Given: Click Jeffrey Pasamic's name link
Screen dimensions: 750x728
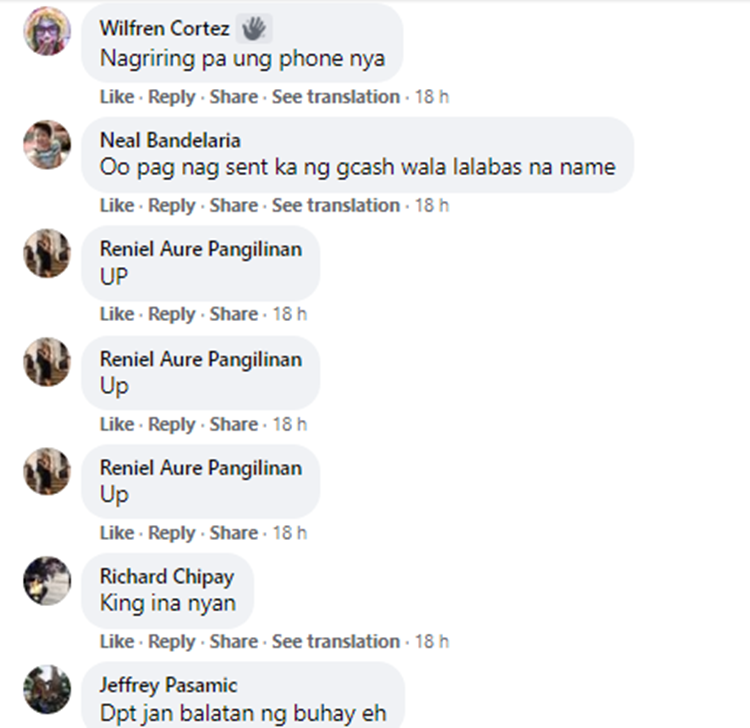Looking at the screenshot, I should [x=168, y=685].
